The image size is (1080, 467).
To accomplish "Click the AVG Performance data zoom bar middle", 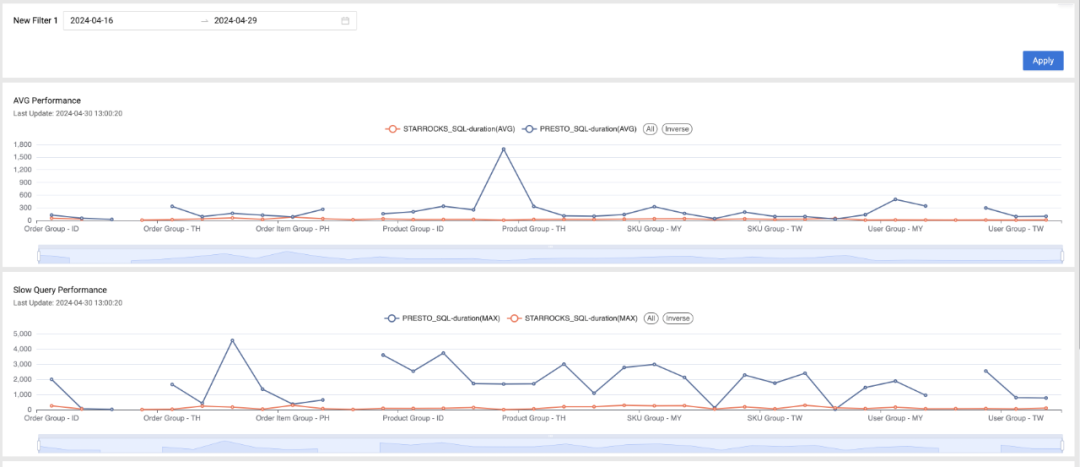I will [x=550, y=255].
